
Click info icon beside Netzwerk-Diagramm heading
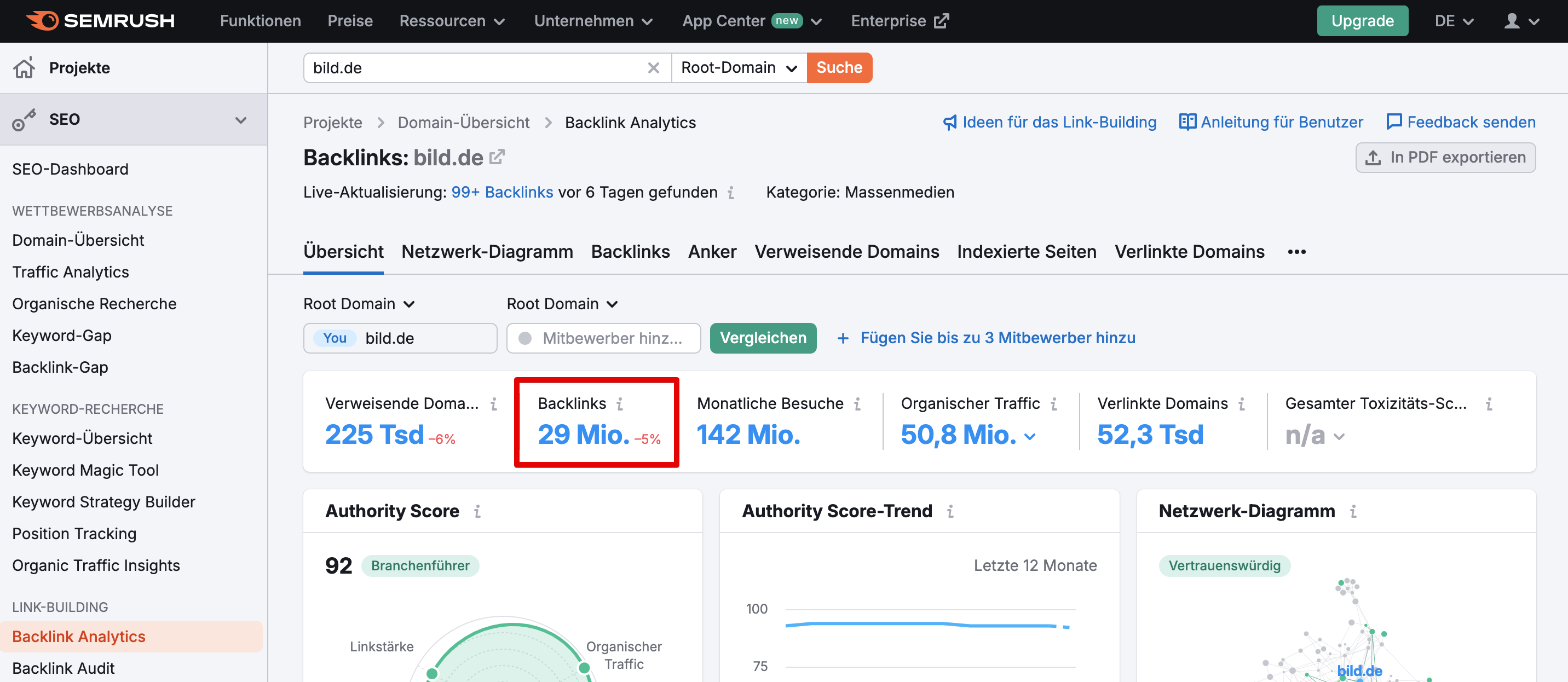[x=1352, y=512]
